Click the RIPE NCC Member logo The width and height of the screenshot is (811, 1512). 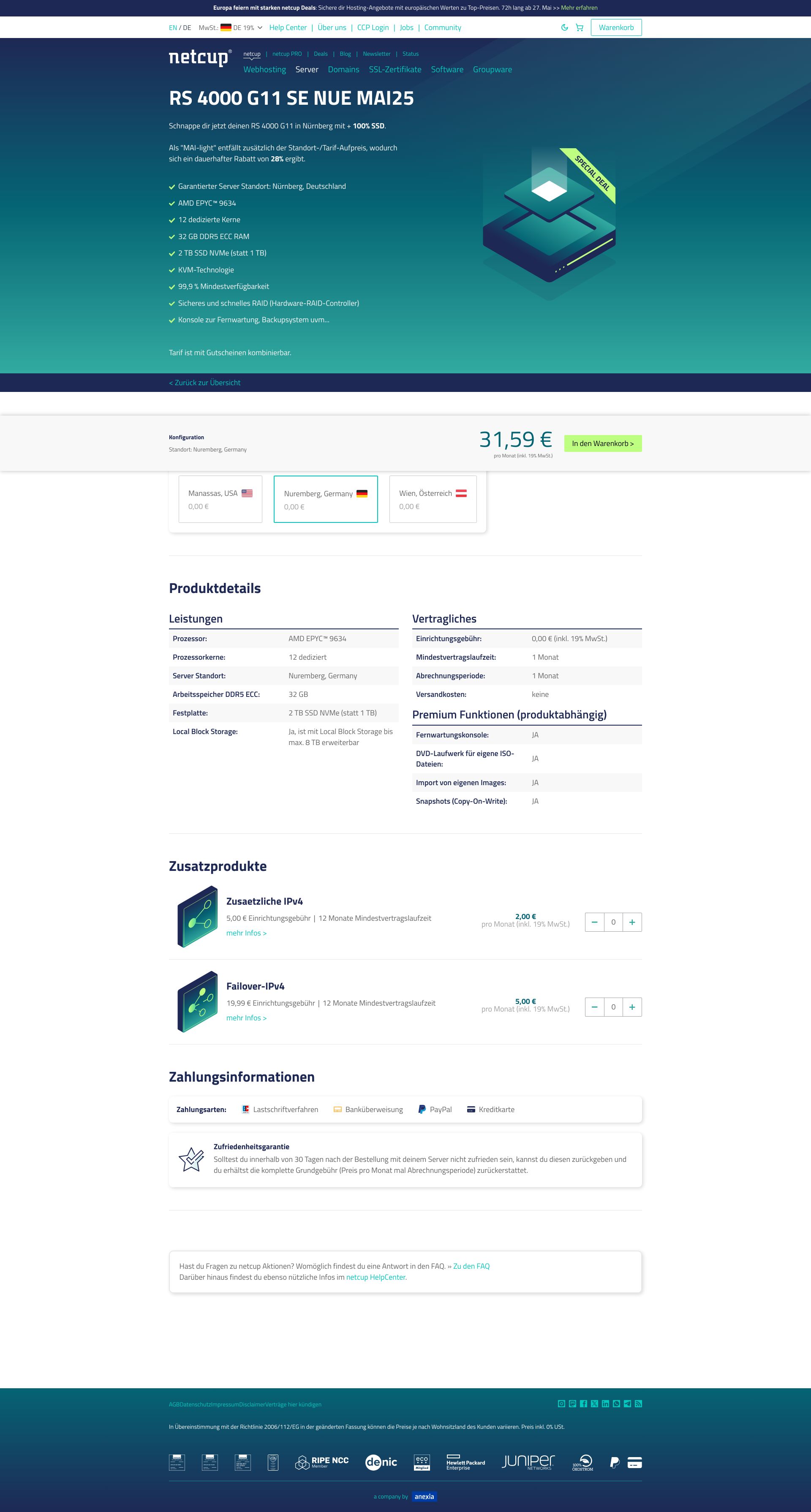click(x=321, y=1462)
